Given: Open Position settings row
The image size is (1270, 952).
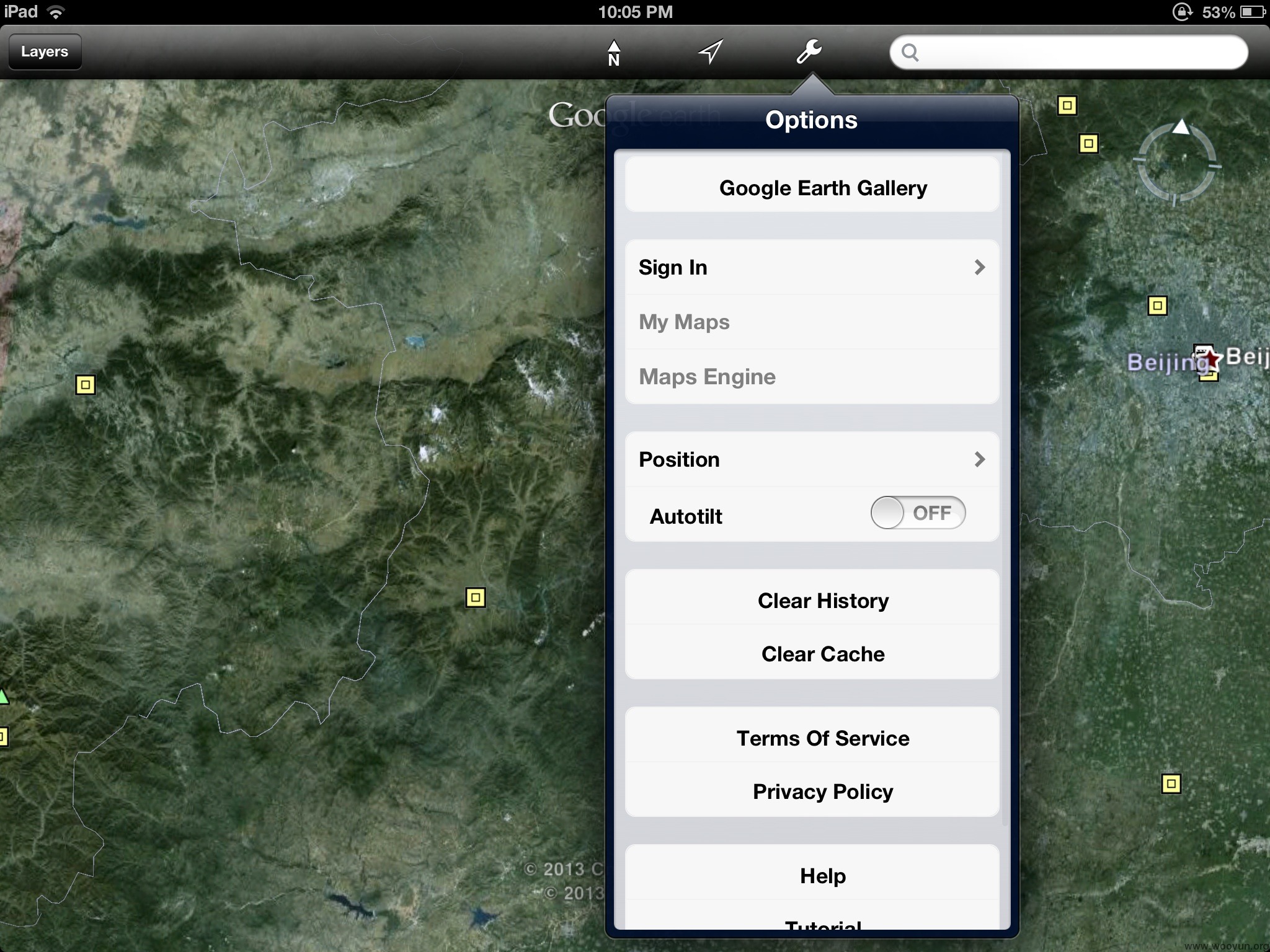Looking at the screenshot, I should (812, 459).
